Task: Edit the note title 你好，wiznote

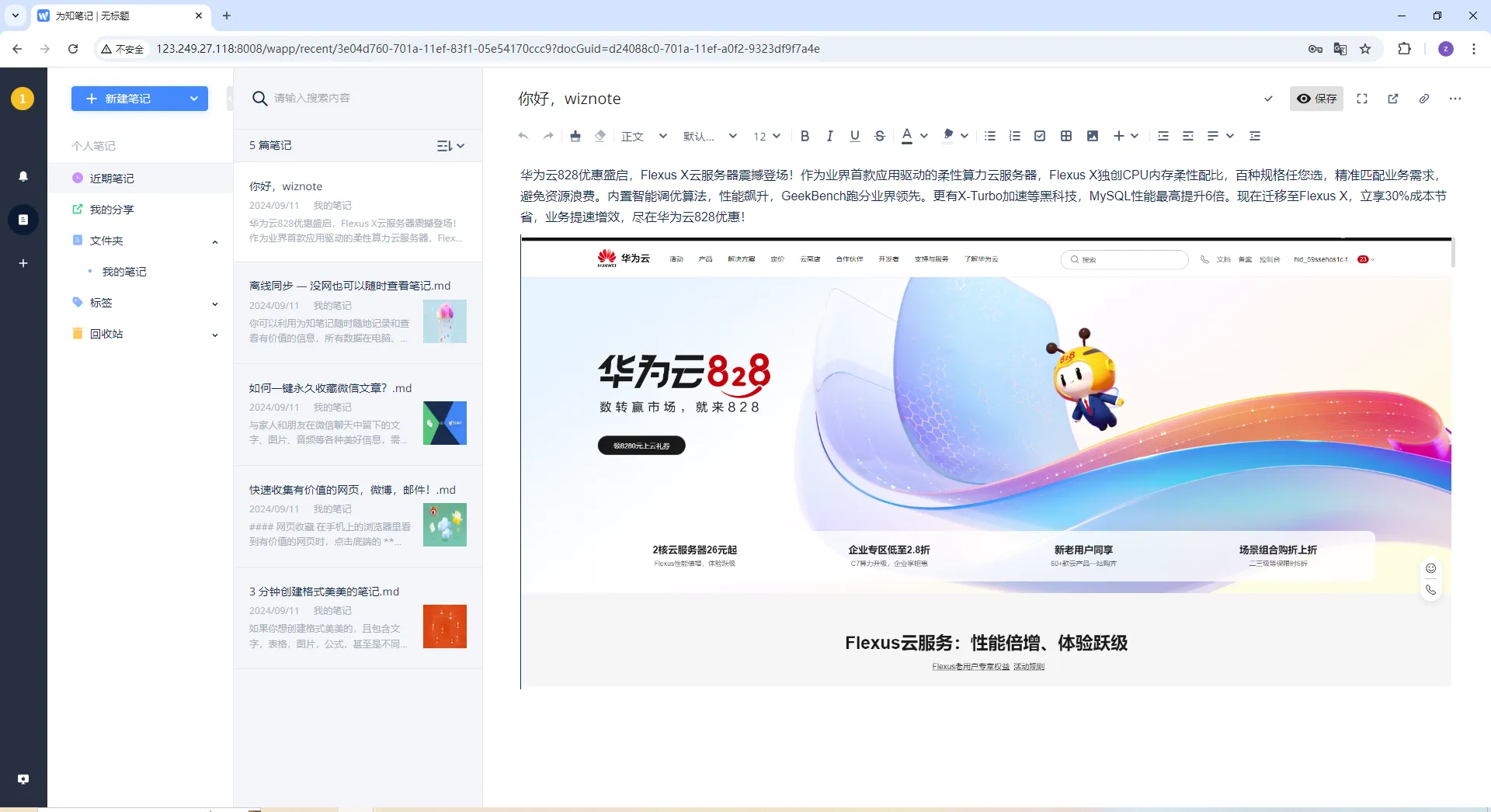Action: point(569,99)
